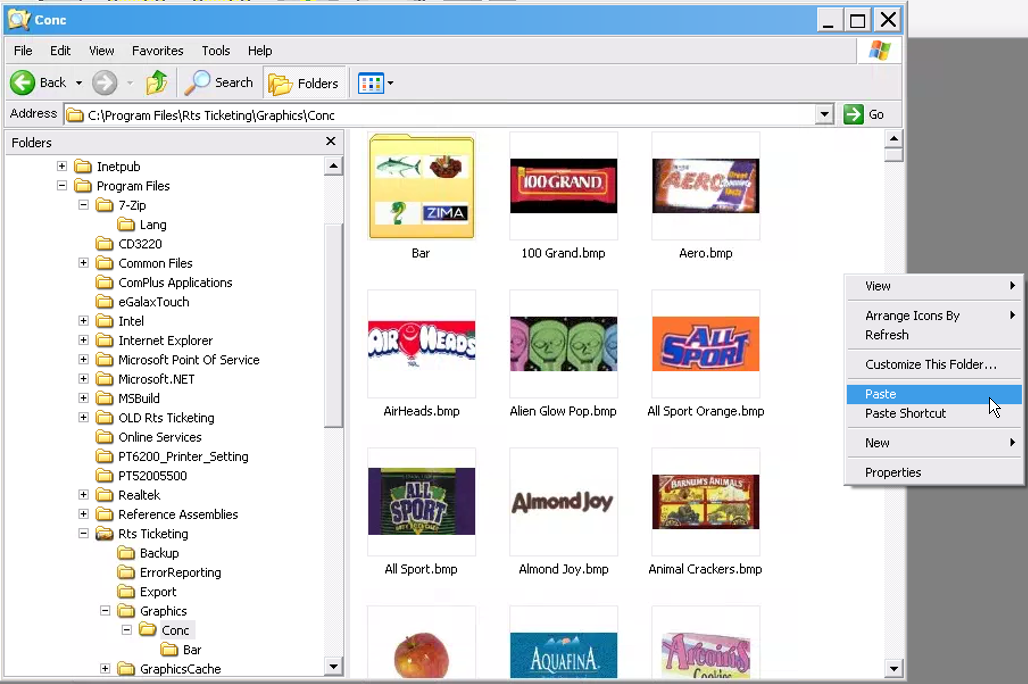
Task: Expand Microsoft Point Of Service node
Action: coord(83,359)
